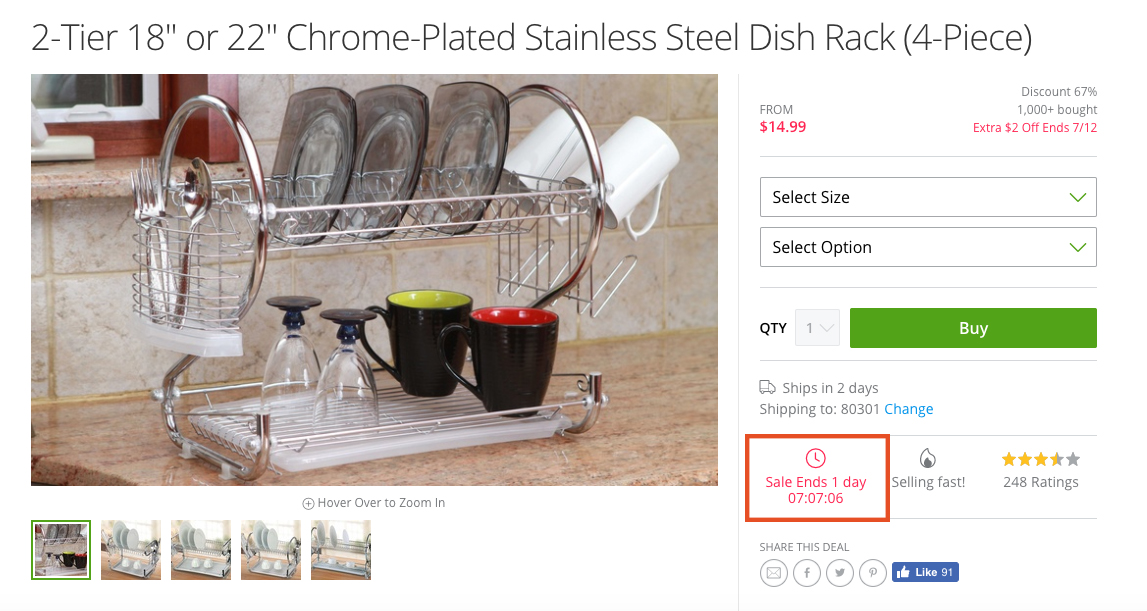
Task: Share the deal on Facebook
Action: click(806, 573)
